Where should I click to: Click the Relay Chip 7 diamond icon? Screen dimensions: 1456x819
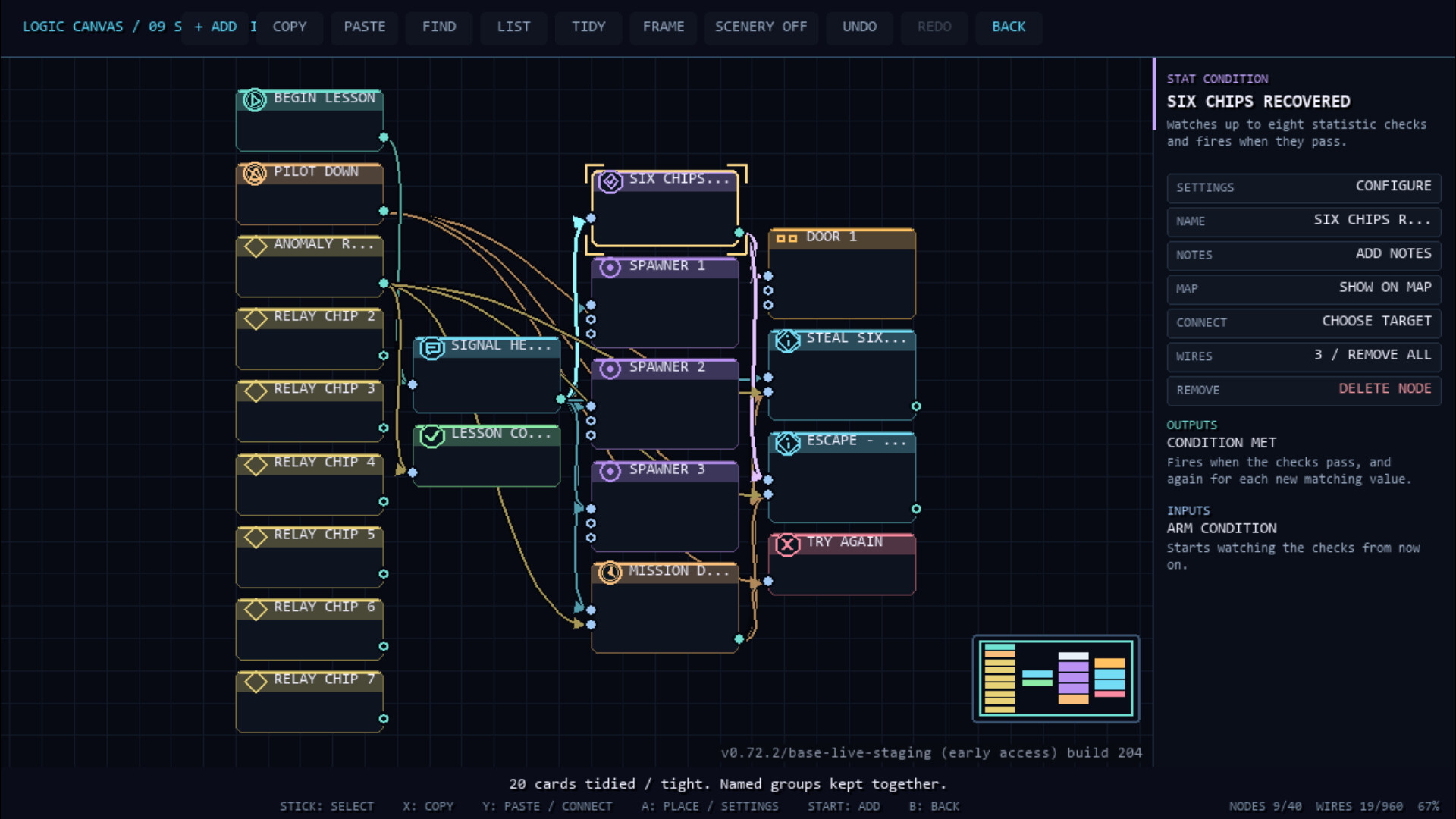[256, 682]
